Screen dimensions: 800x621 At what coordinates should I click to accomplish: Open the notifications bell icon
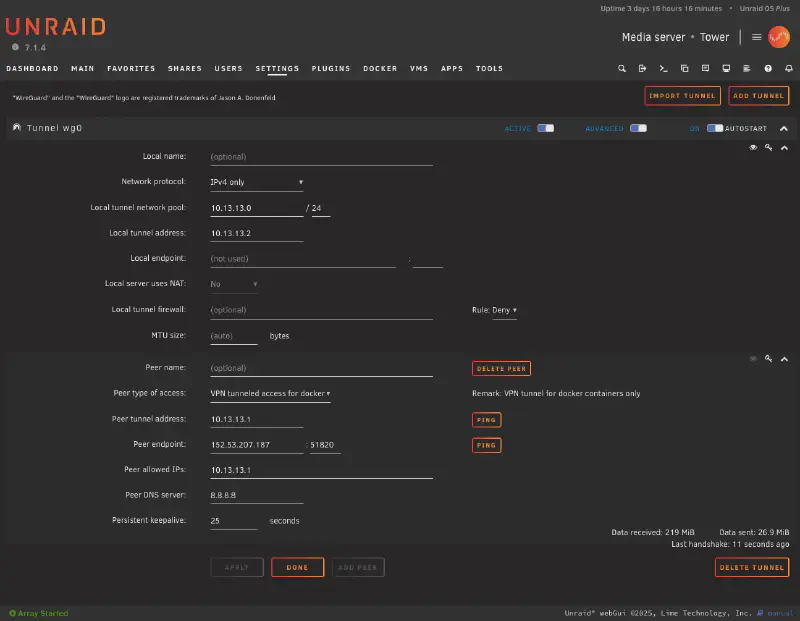coord(789,68)
